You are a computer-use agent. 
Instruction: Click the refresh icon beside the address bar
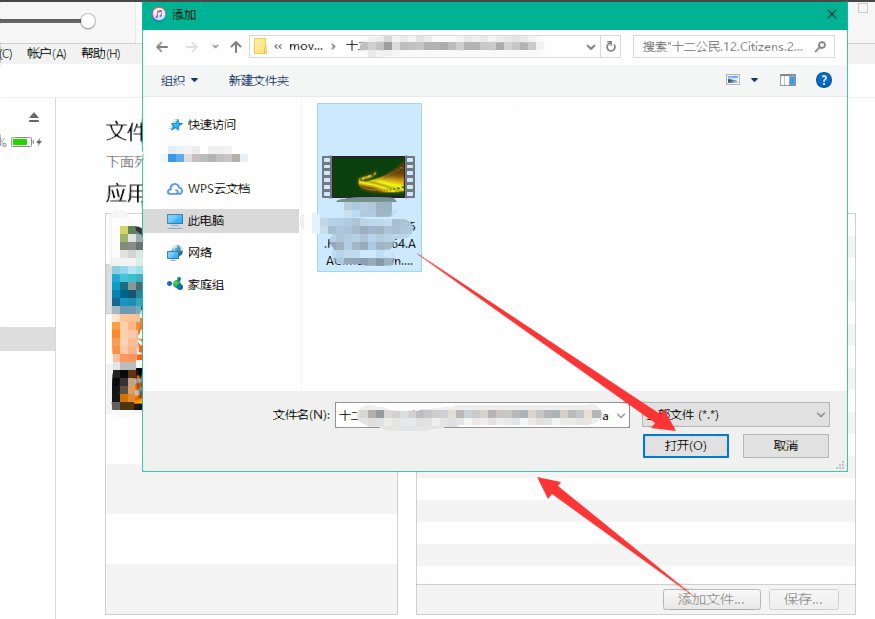(608, 46)
